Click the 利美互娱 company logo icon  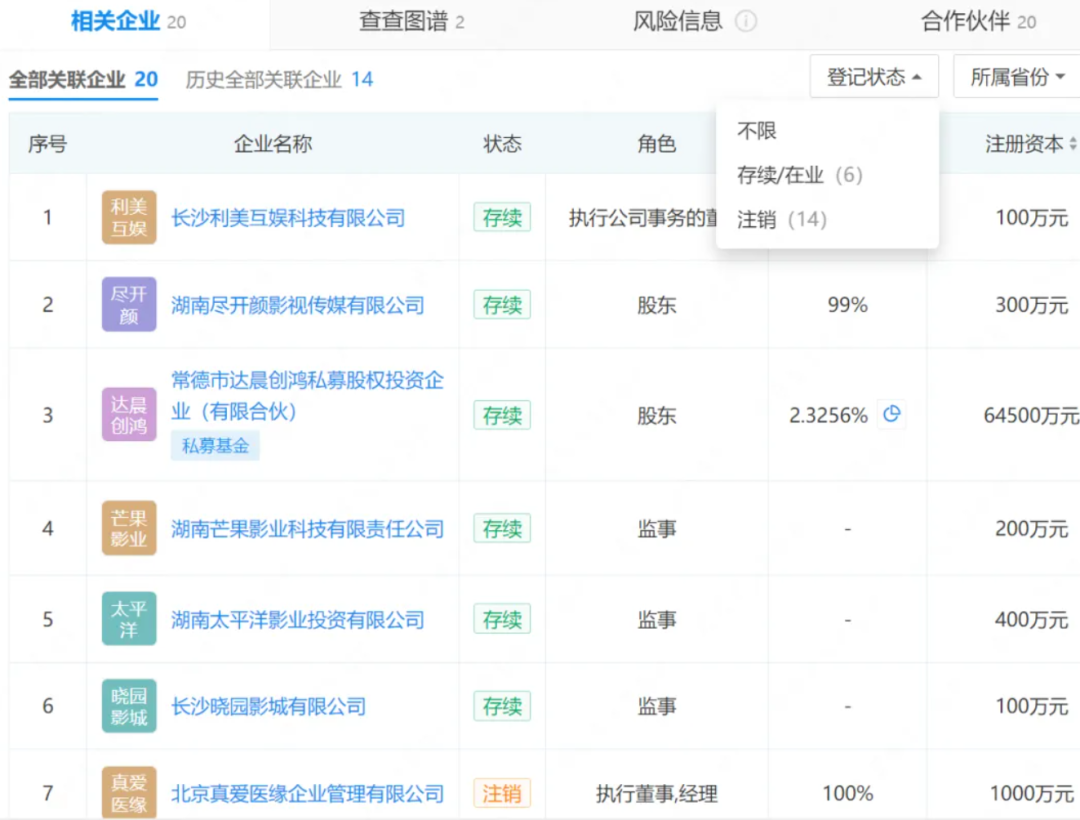[x=128, y=217]
